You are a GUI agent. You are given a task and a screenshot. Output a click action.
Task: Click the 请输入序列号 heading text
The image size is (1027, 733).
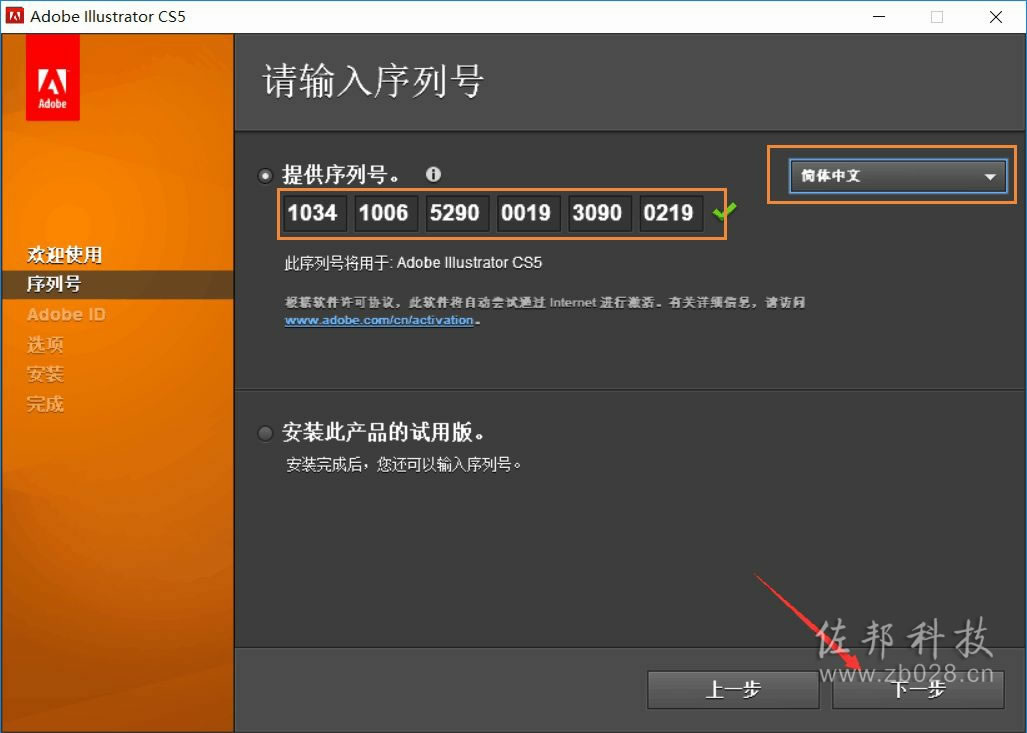point(373,81)
